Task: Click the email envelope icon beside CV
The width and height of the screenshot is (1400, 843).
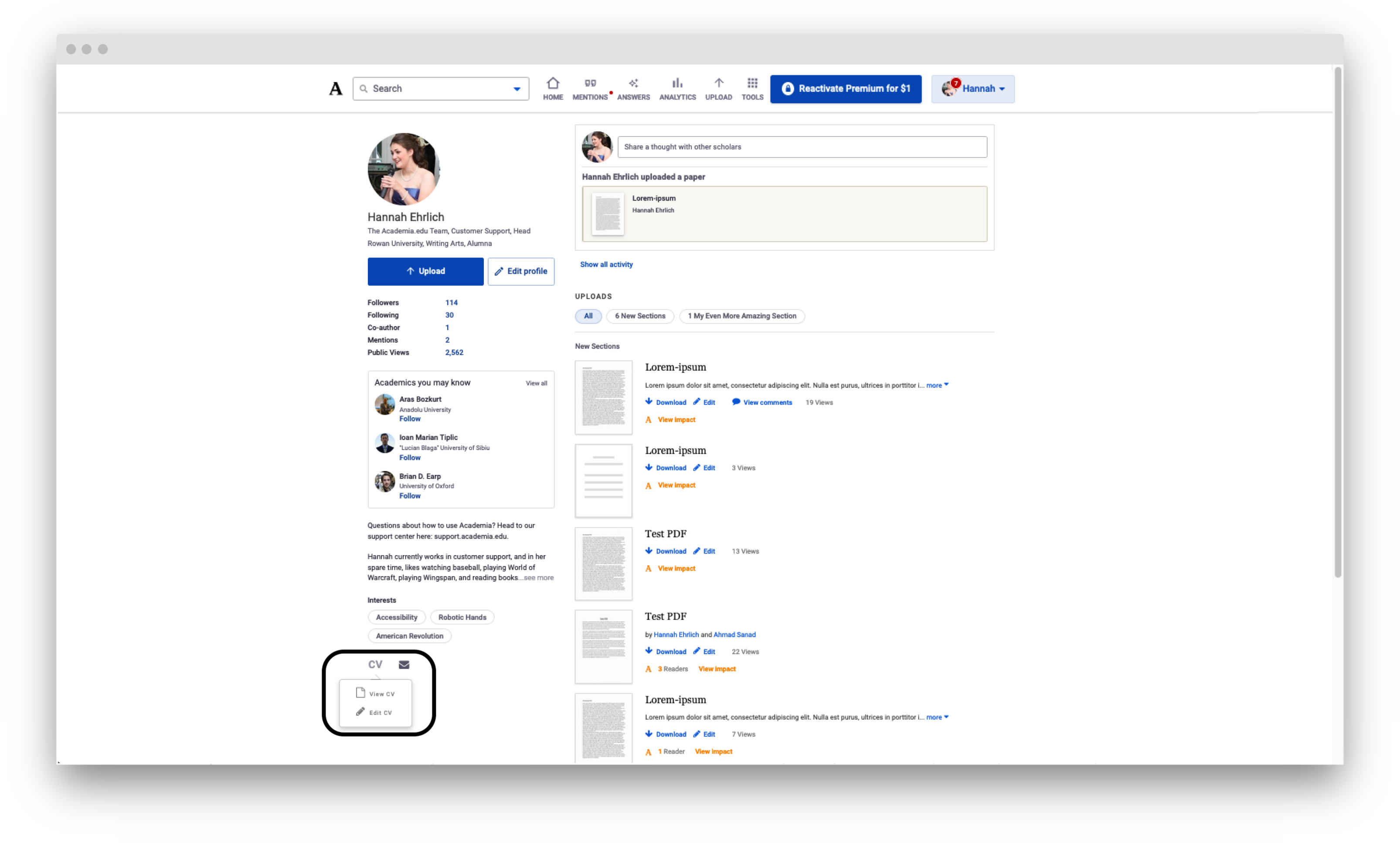Action: point(404,665)
